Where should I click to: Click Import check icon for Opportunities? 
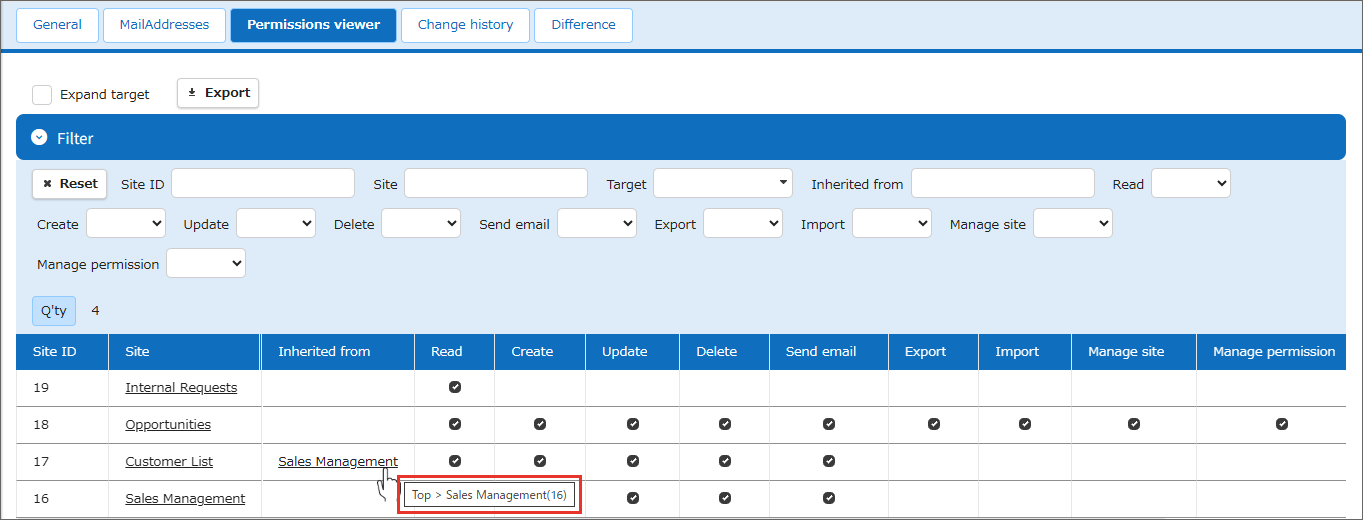pyautogui.click(x=1025, y=424)
